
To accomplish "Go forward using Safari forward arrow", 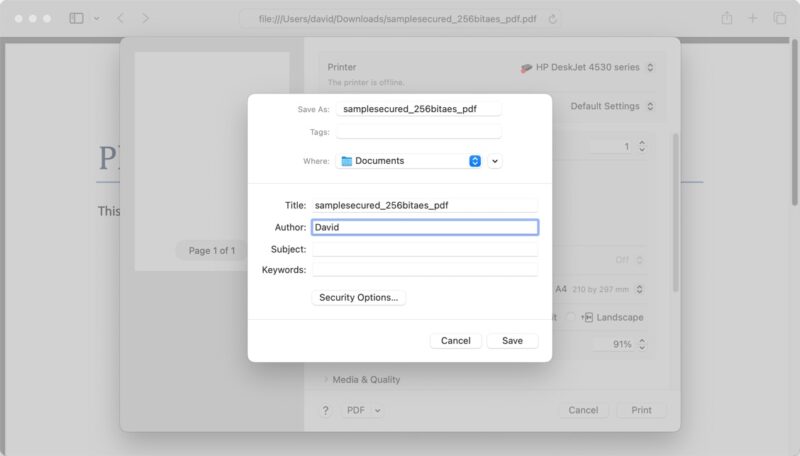I will coord(145,18).
